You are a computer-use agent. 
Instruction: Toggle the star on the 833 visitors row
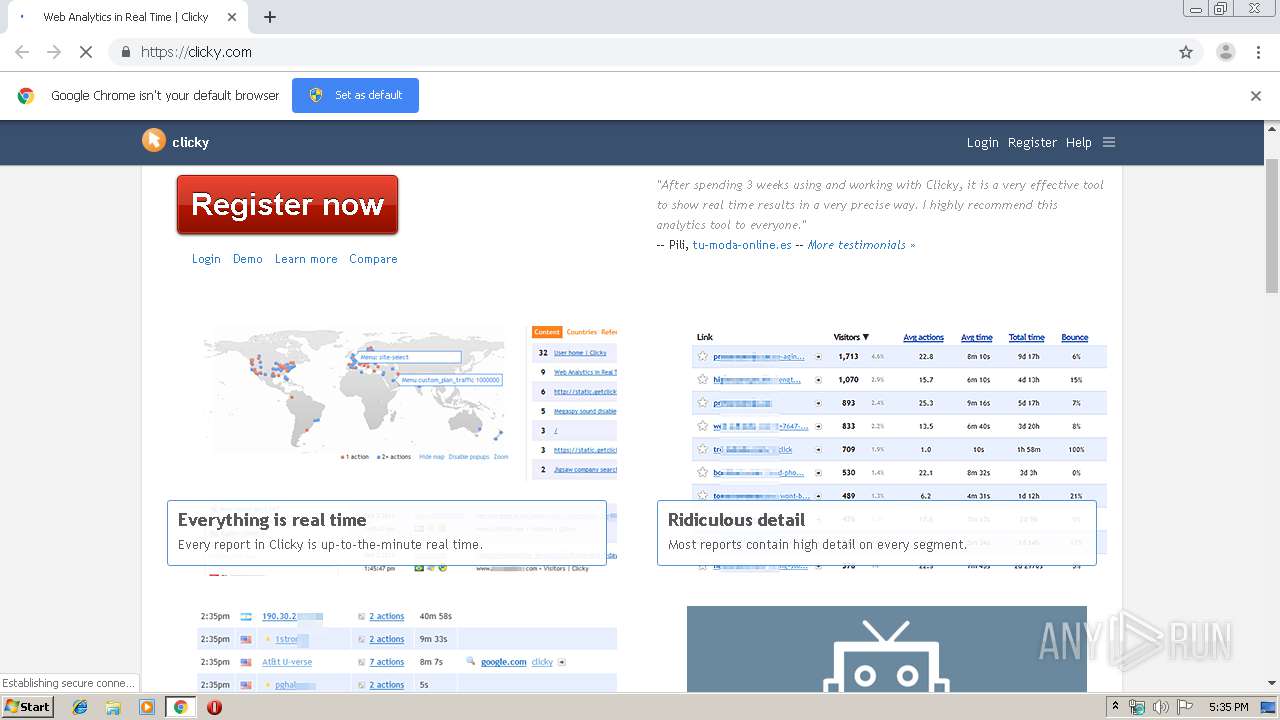click(x=703, y=426)
